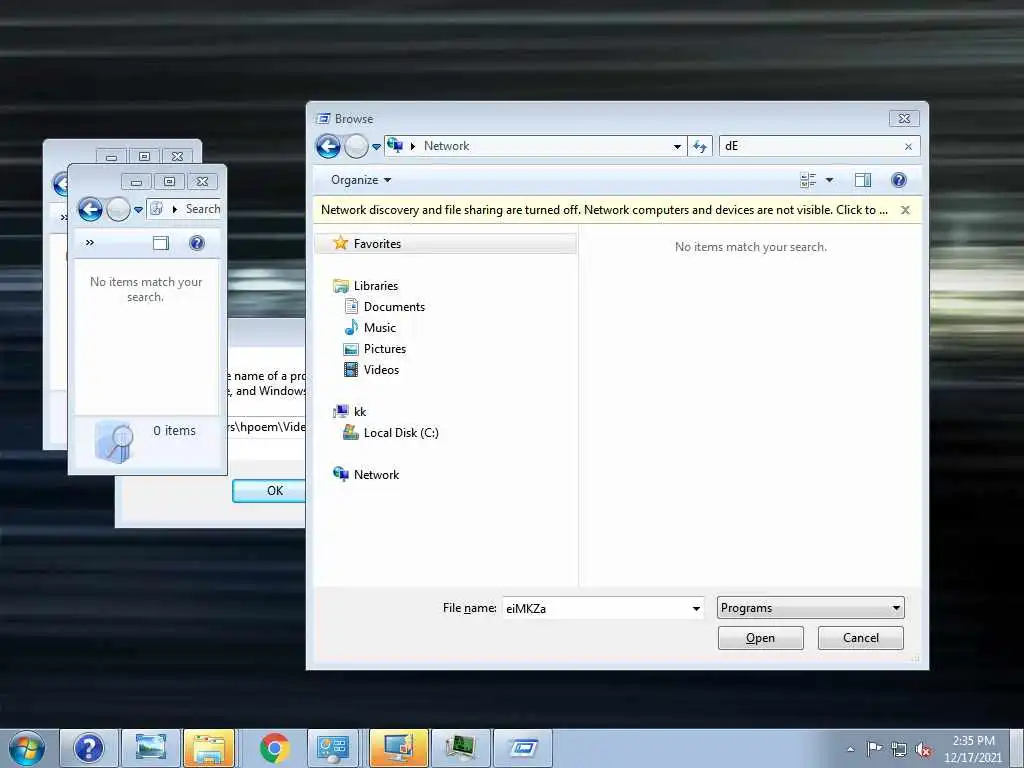Click the Search address bar in small window
The height and width of the screenshot is (768, 1024).
pos(184,209)
